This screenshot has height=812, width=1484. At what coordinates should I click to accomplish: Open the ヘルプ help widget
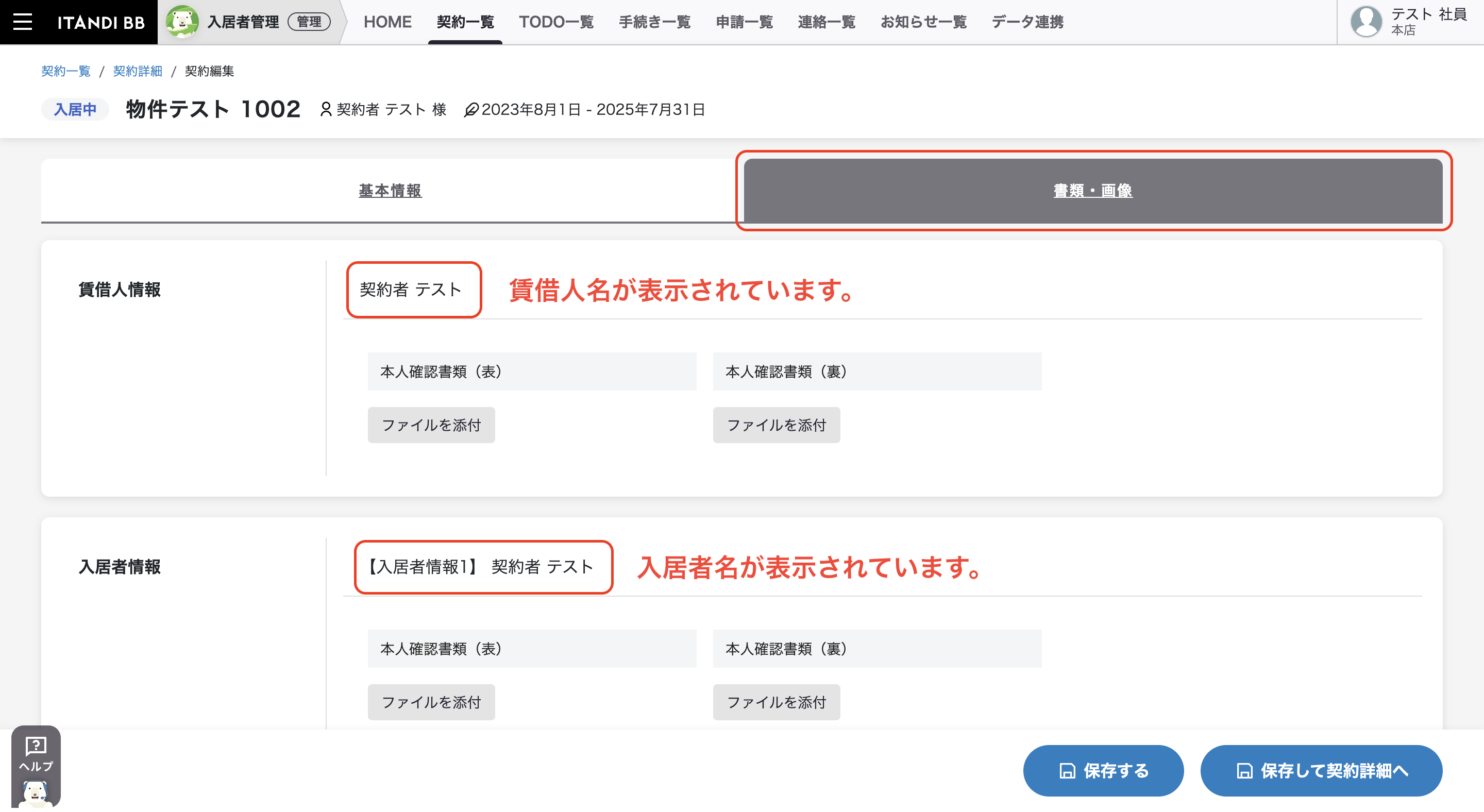36,767
